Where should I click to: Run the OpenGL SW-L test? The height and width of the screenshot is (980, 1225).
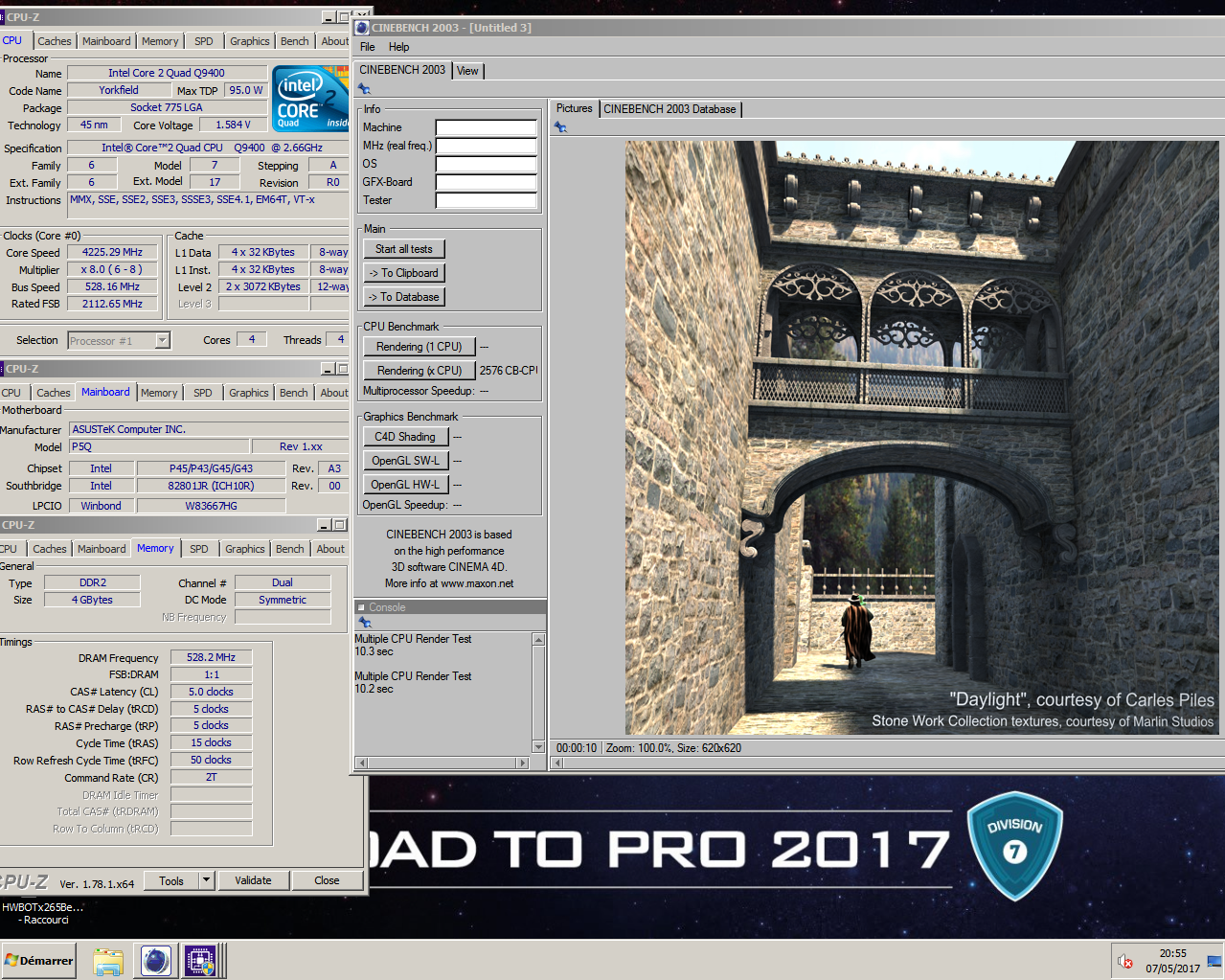tap(405, 461)
